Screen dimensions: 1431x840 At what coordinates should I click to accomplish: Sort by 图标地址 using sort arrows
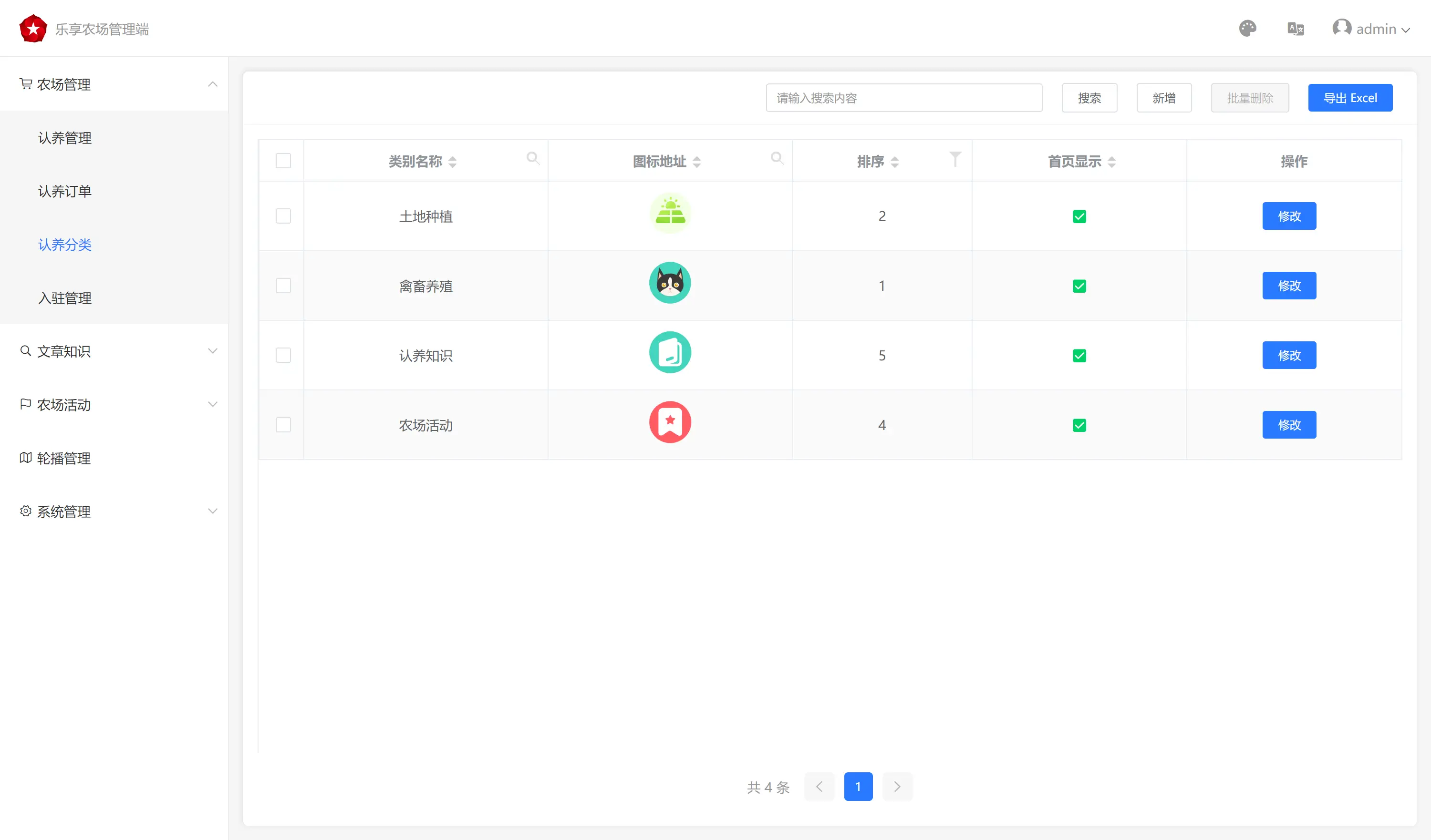point(697,162)
